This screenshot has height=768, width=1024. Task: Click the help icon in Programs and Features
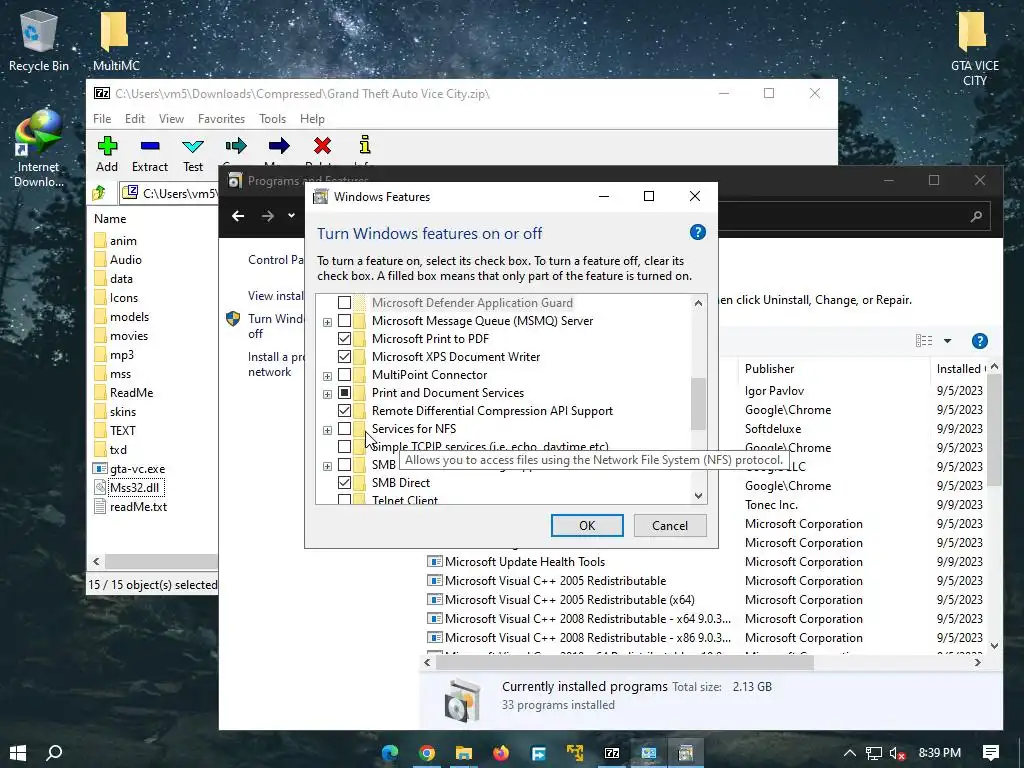[980, 341]
